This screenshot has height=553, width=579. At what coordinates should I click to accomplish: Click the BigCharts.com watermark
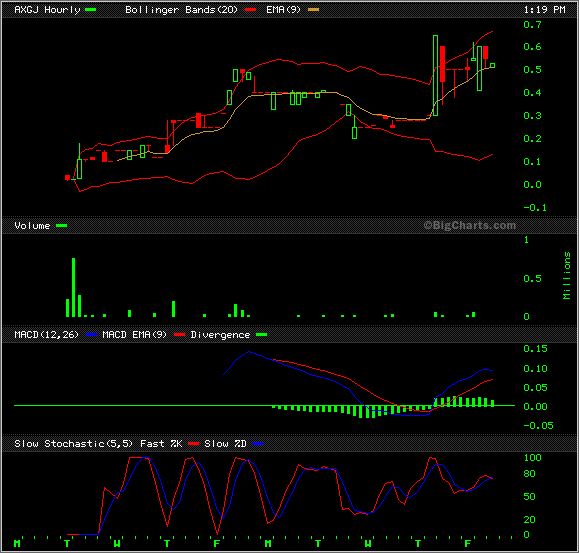tap(470, 225)
